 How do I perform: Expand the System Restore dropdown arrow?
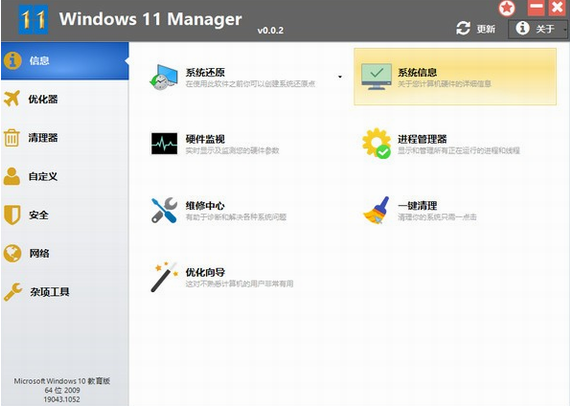click(340, 77)
